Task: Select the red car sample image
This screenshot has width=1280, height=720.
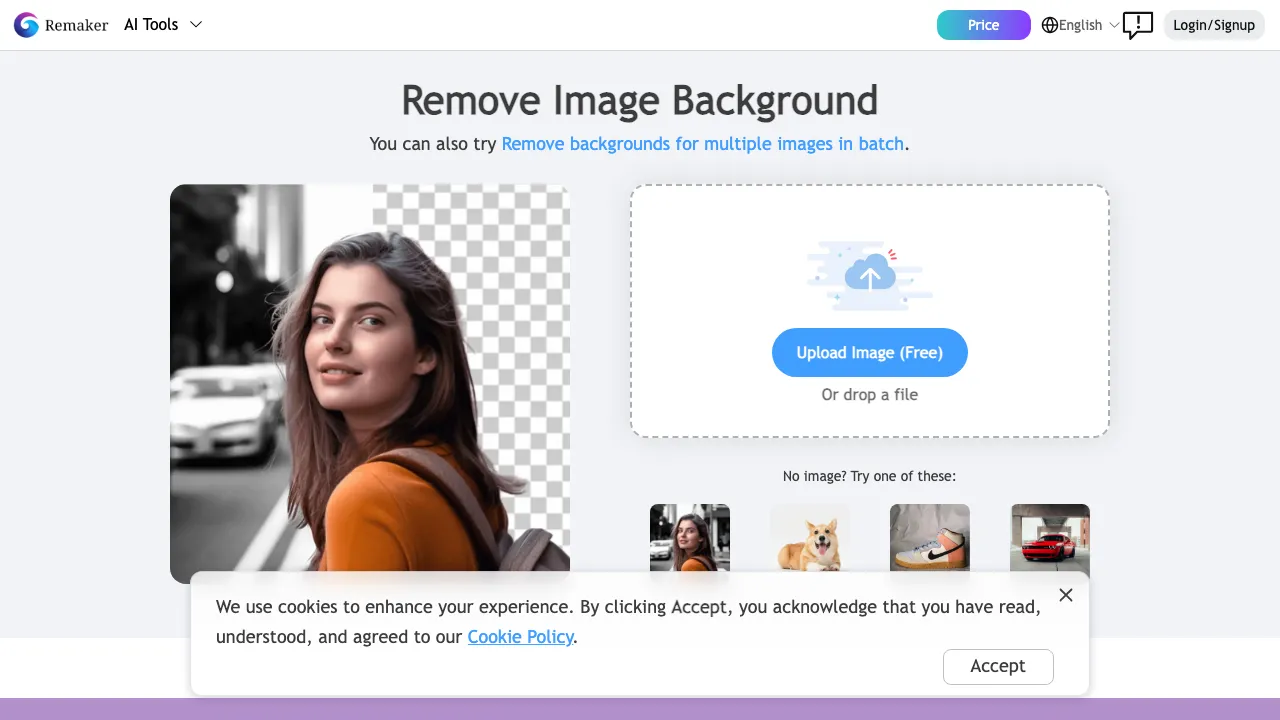Action: (1050, 540)
